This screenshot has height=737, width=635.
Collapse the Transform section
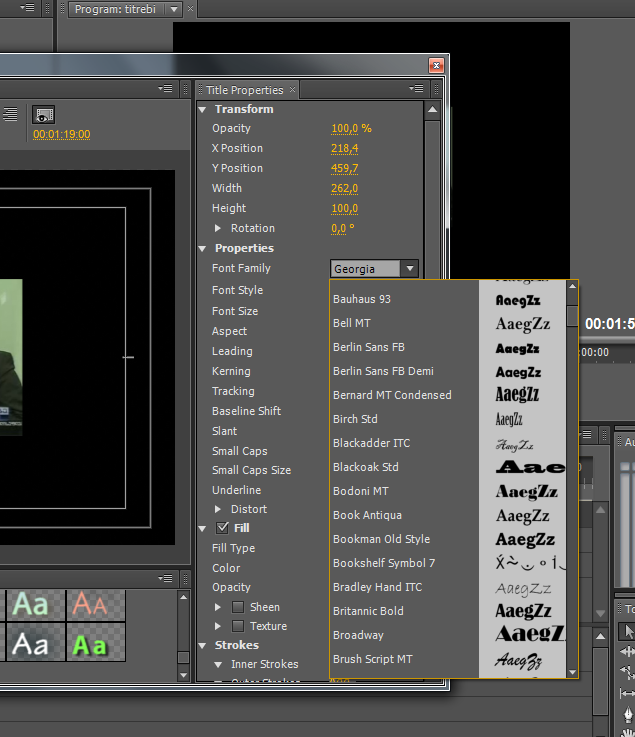pyautogui.click(x=203, y=110)
